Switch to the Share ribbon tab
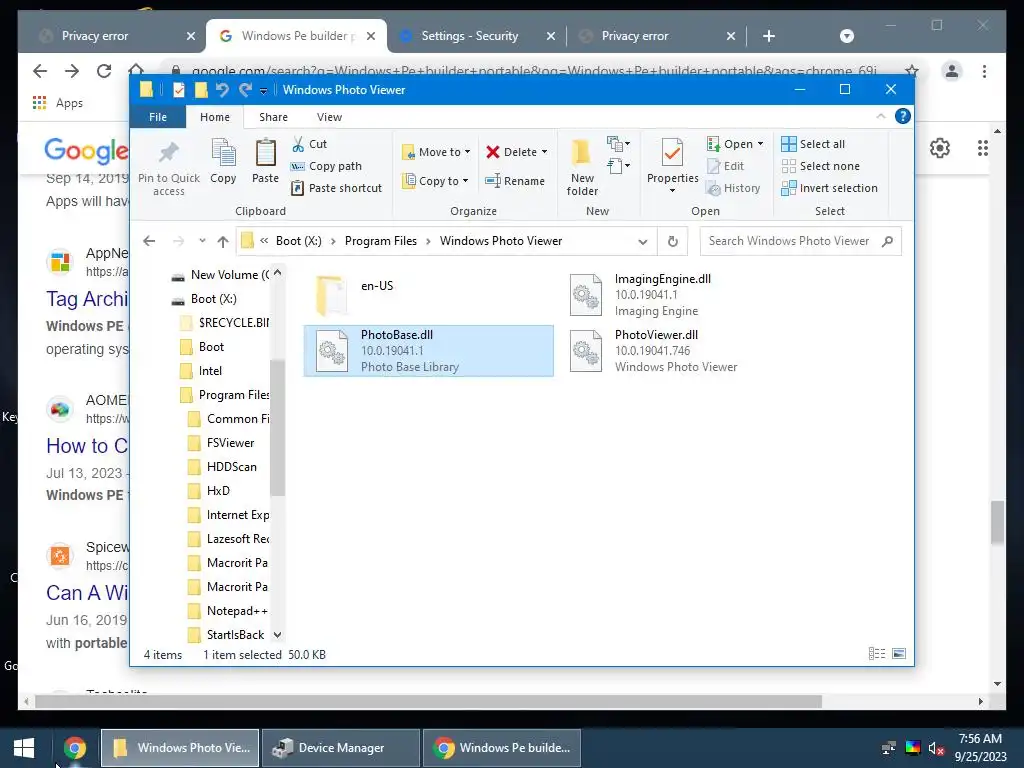 tap(273, 117)
